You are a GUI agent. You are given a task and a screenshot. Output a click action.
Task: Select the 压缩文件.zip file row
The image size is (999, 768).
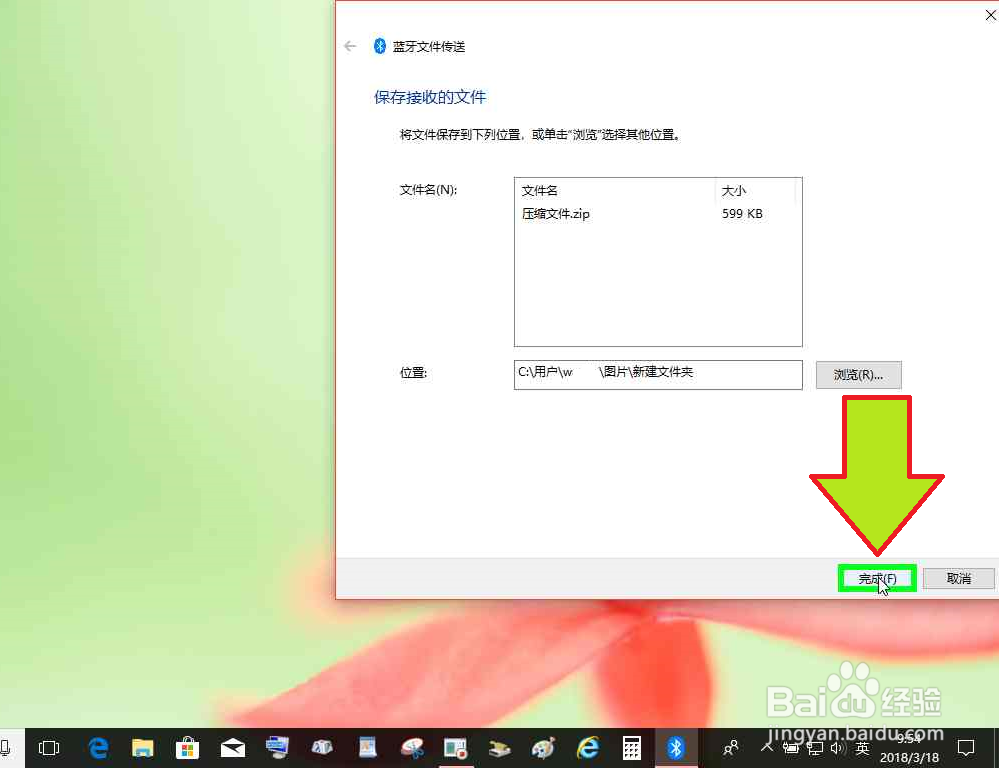pos(658,214)
